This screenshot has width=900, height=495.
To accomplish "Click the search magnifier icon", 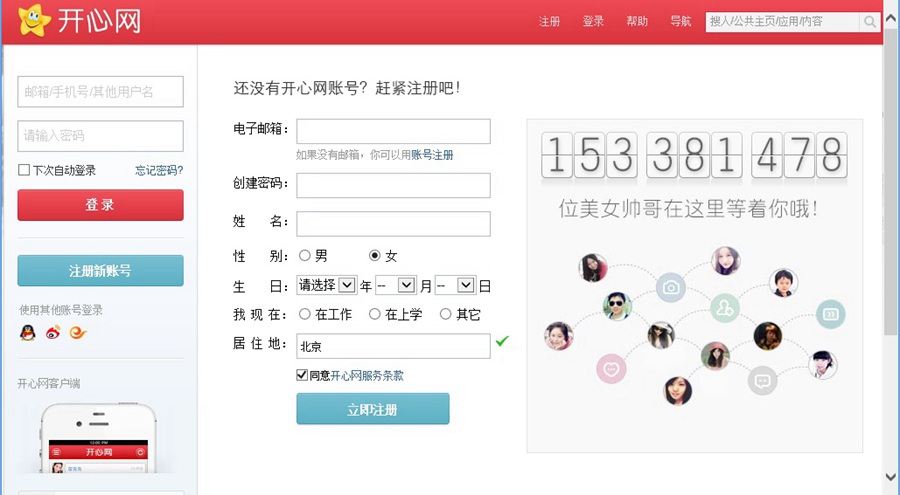I will (x=870, y=22).
